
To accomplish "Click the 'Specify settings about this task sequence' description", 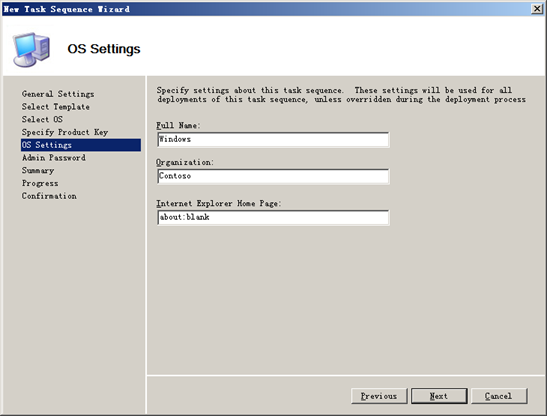I will coord(341,95).
